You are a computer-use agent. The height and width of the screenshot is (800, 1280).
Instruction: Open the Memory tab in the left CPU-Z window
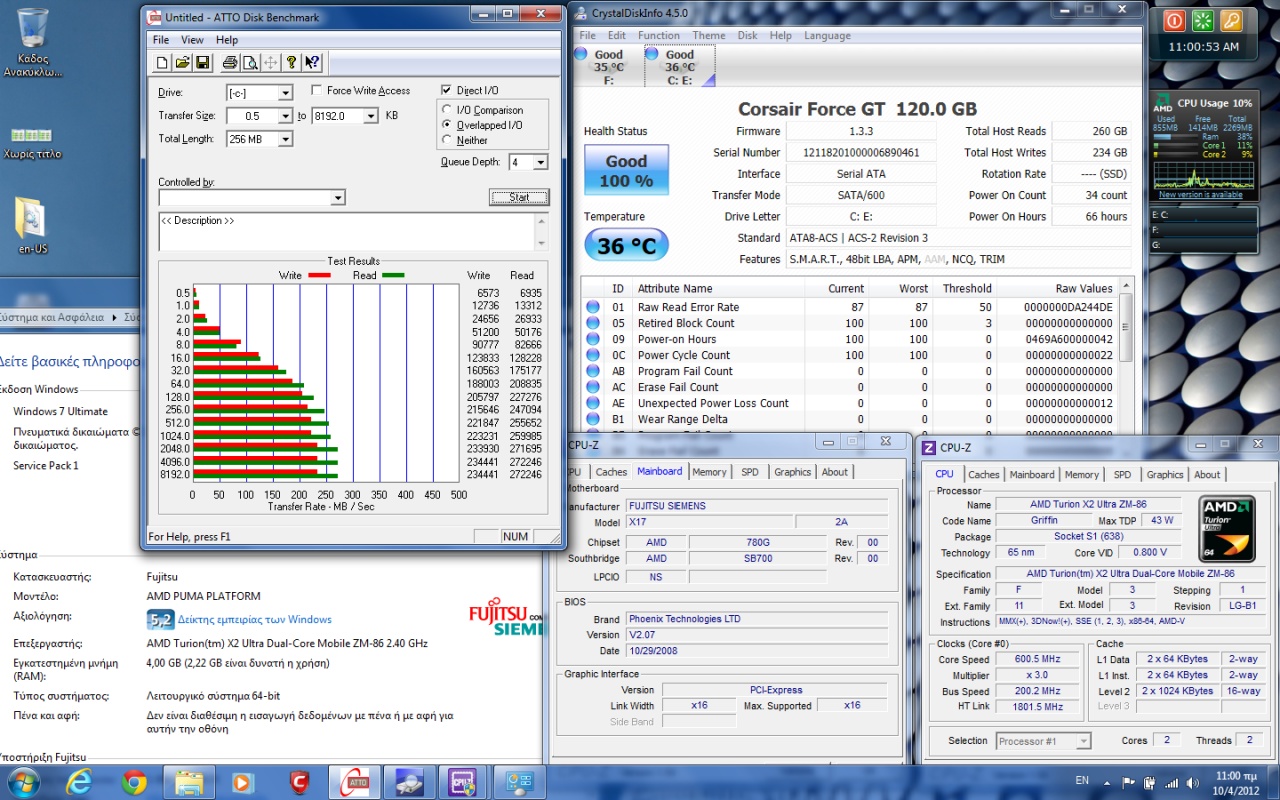[709, 472]
